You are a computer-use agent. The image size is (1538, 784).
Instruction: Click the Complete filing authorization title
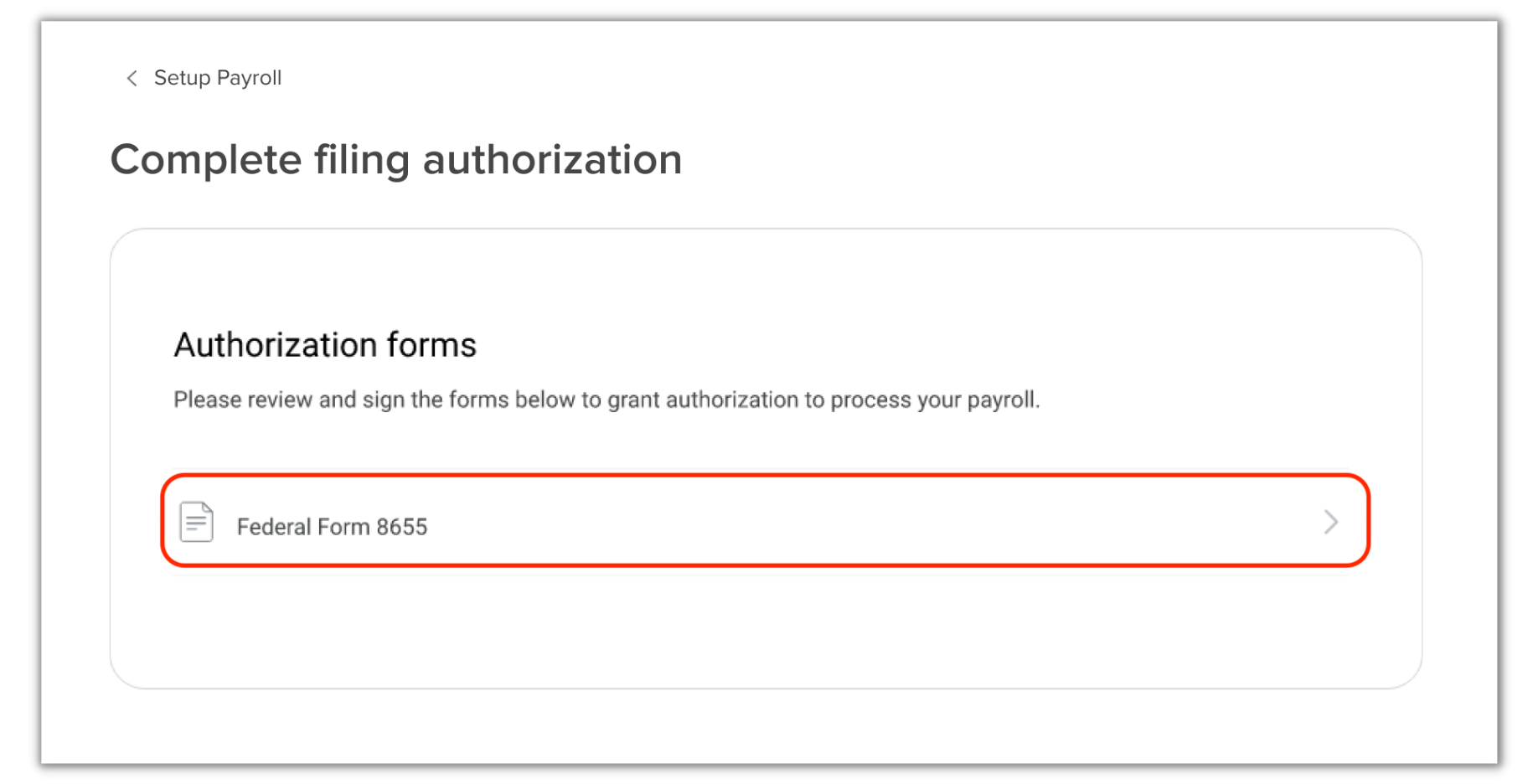[x=396, y=159]
